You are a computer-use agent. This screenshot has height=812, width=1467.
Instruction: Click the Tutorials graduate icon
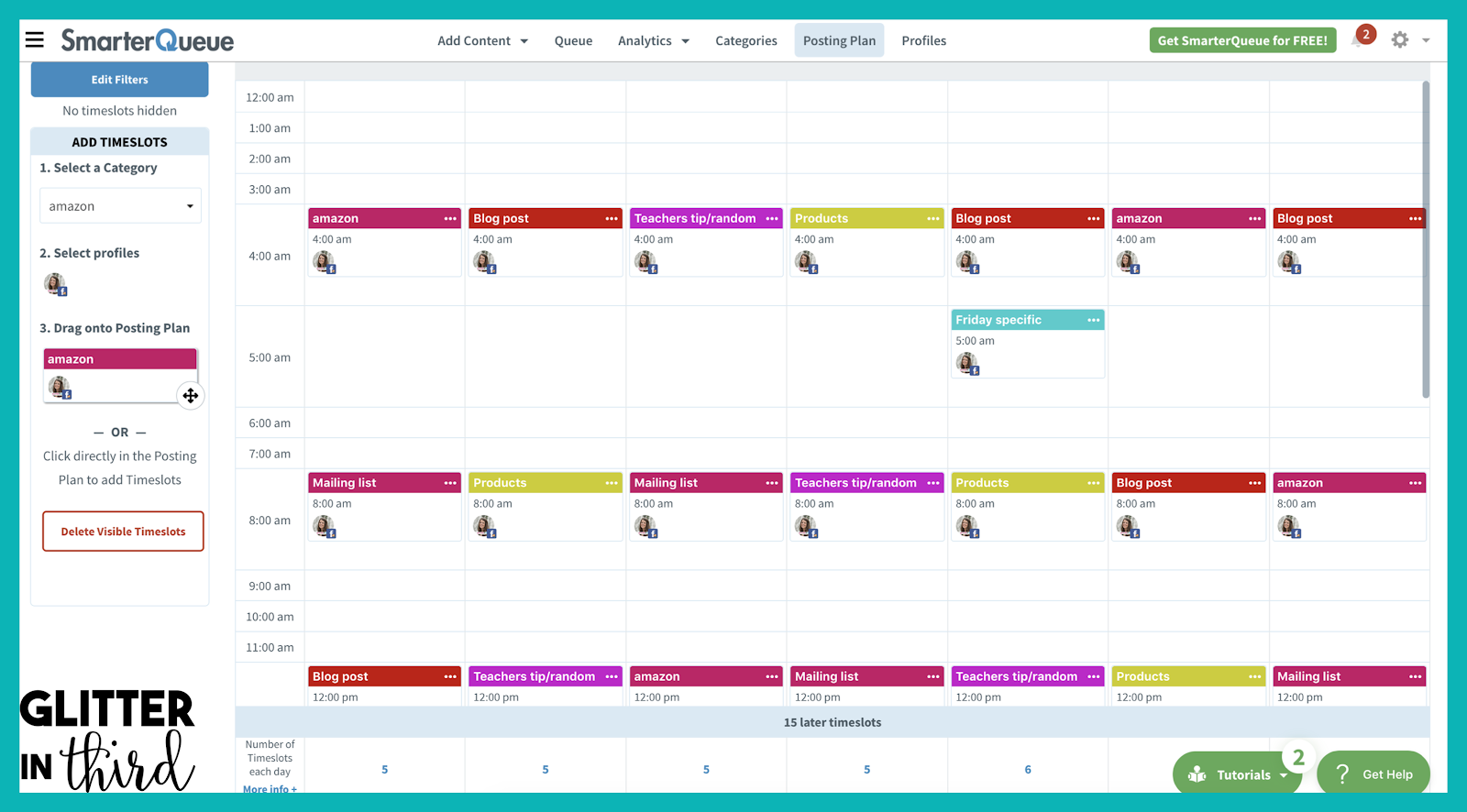1197,774
